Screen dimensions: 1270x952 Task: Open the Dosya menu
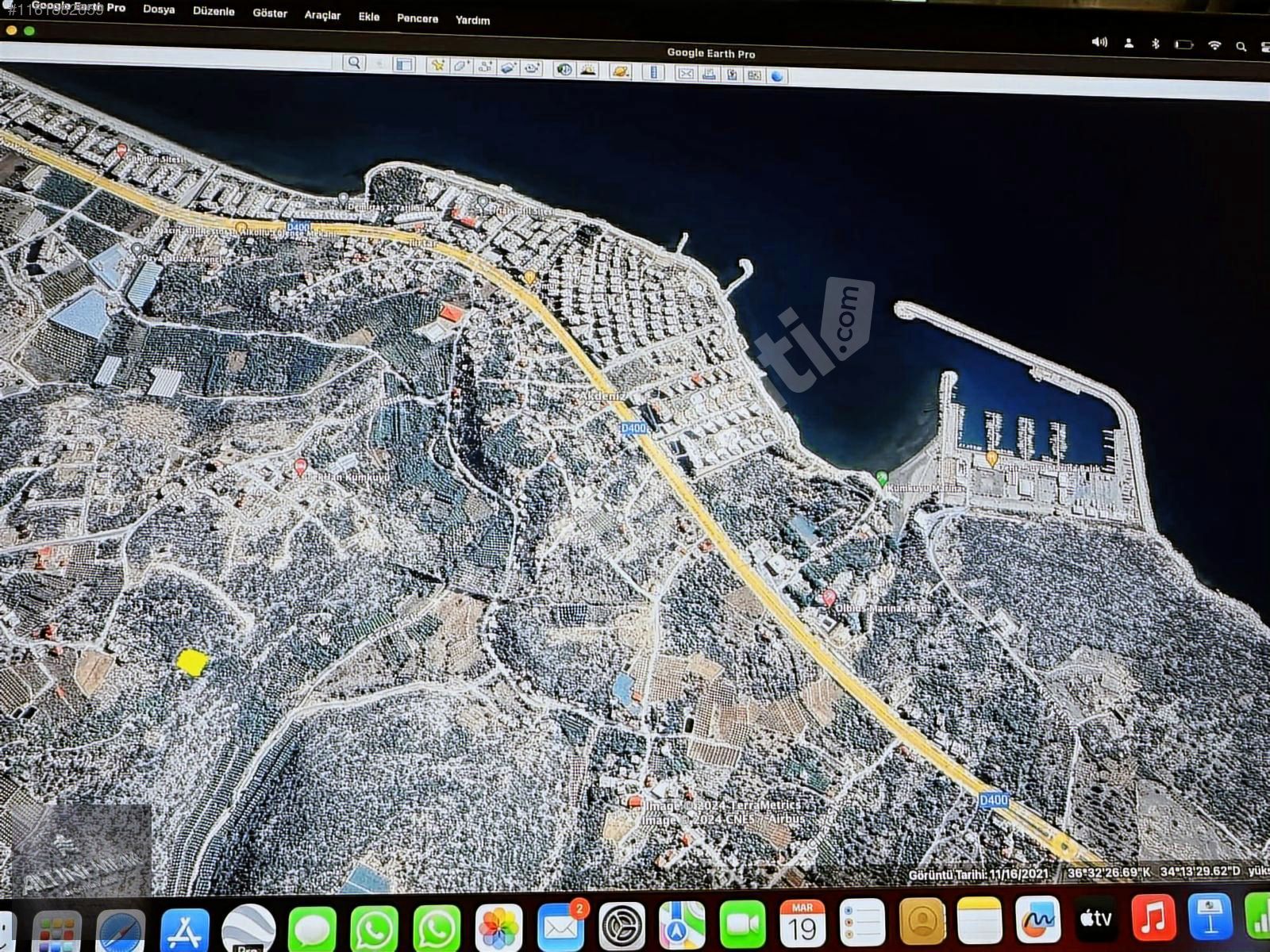coord(159,10)
